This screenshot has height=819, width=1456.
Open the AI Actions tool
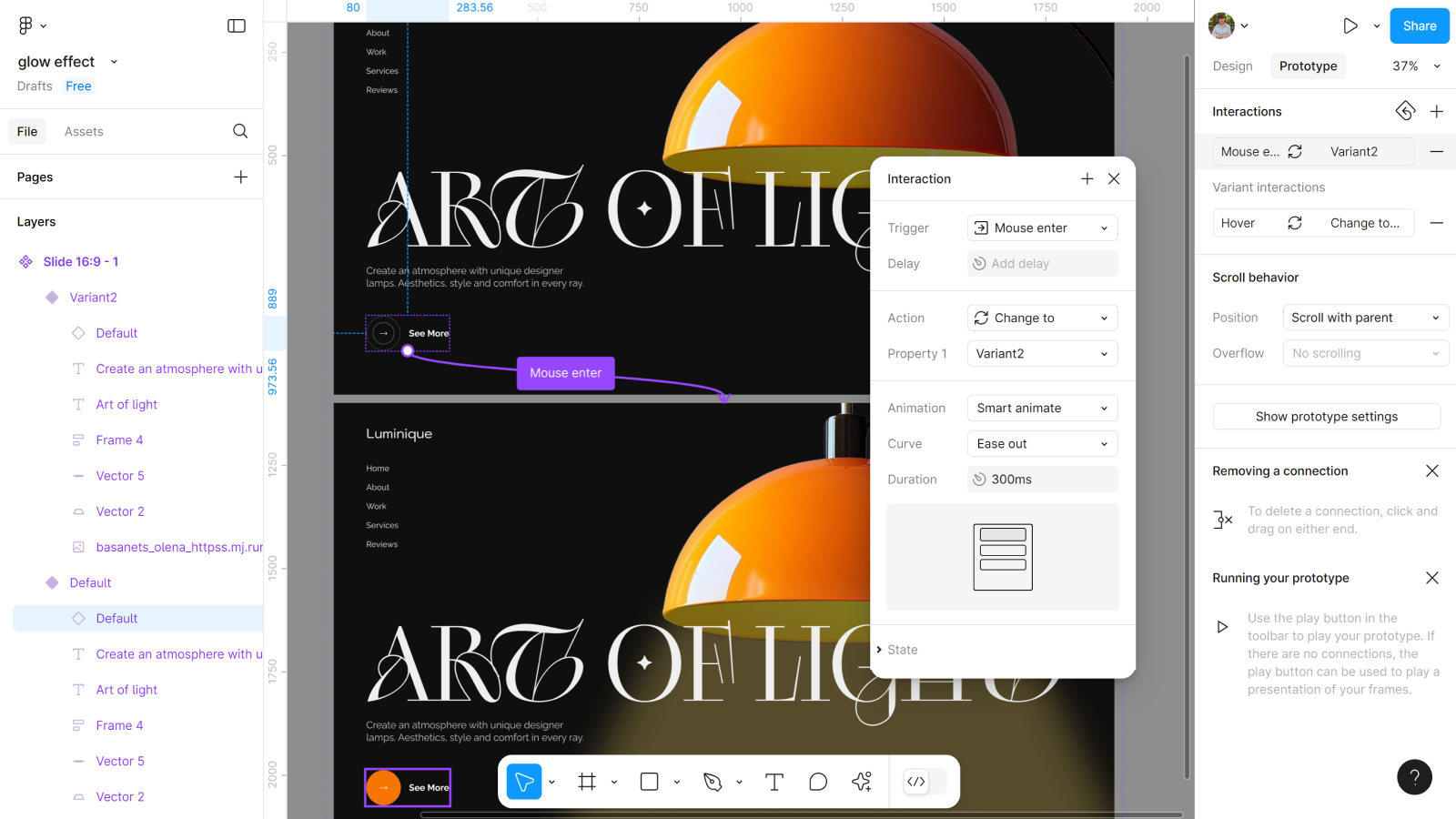(862, 782)
